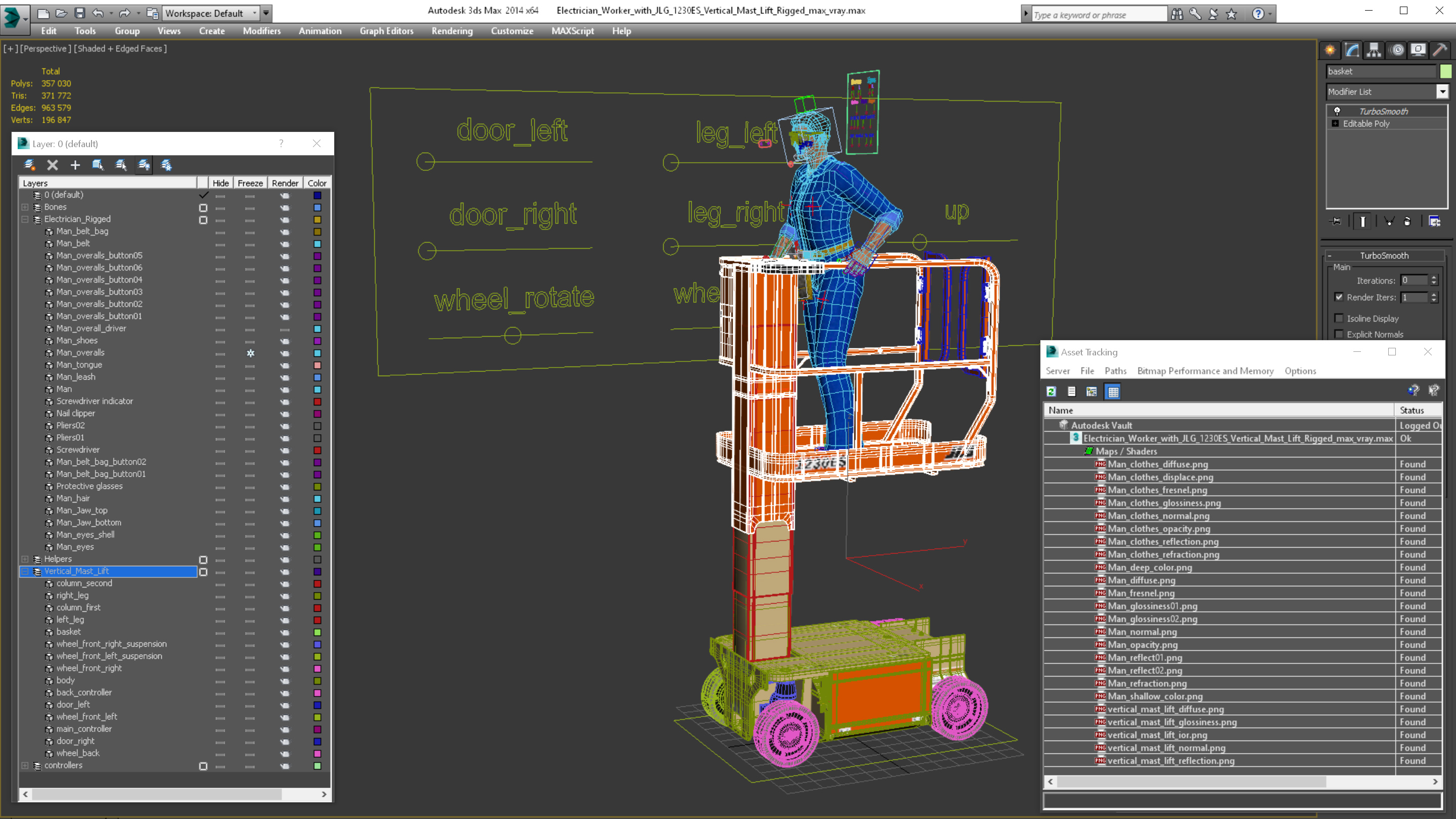Click the Refresh icon in Asset Tracking
The width and height of the screenshot is (1456, 819).
point(1052,391)
